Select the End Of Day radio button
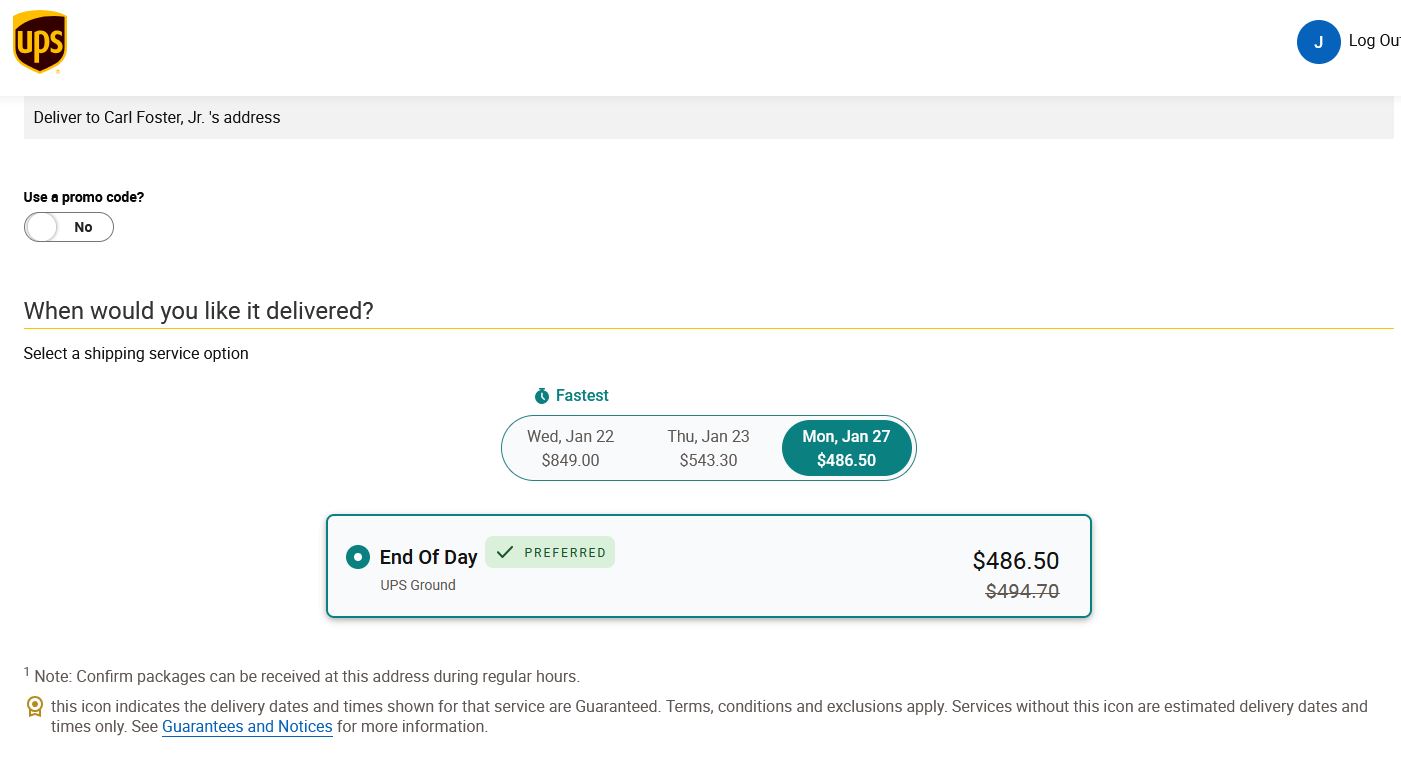The width and height of the screenshot is (1401, 783). tap(358, 557)
